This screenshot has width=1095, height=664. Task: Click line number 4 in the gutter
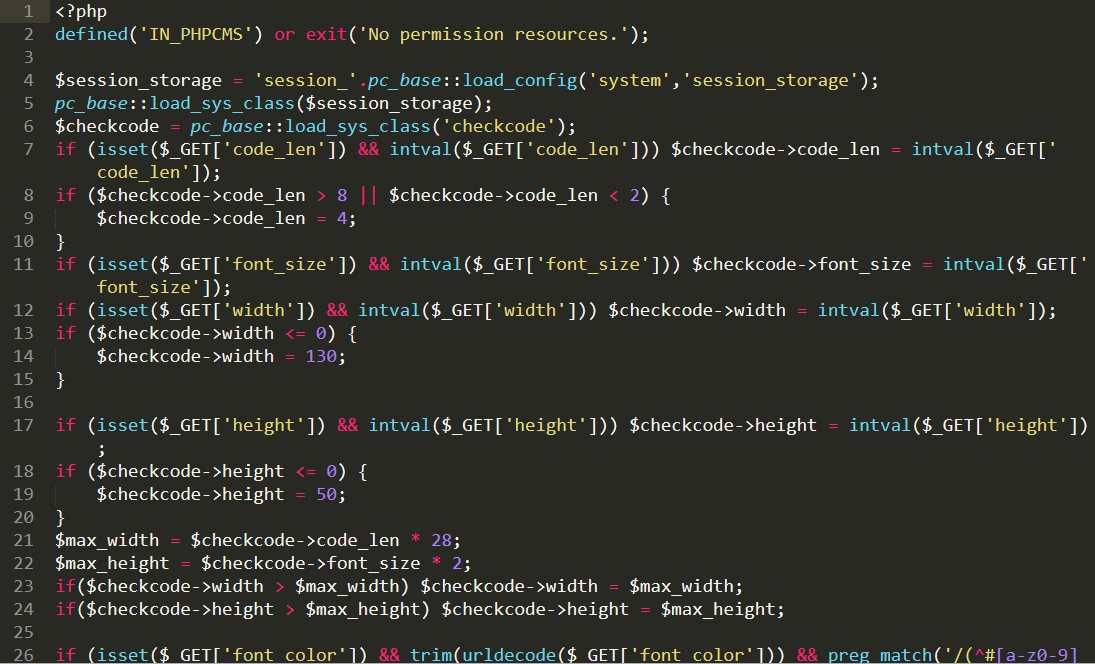coord(29,80)
